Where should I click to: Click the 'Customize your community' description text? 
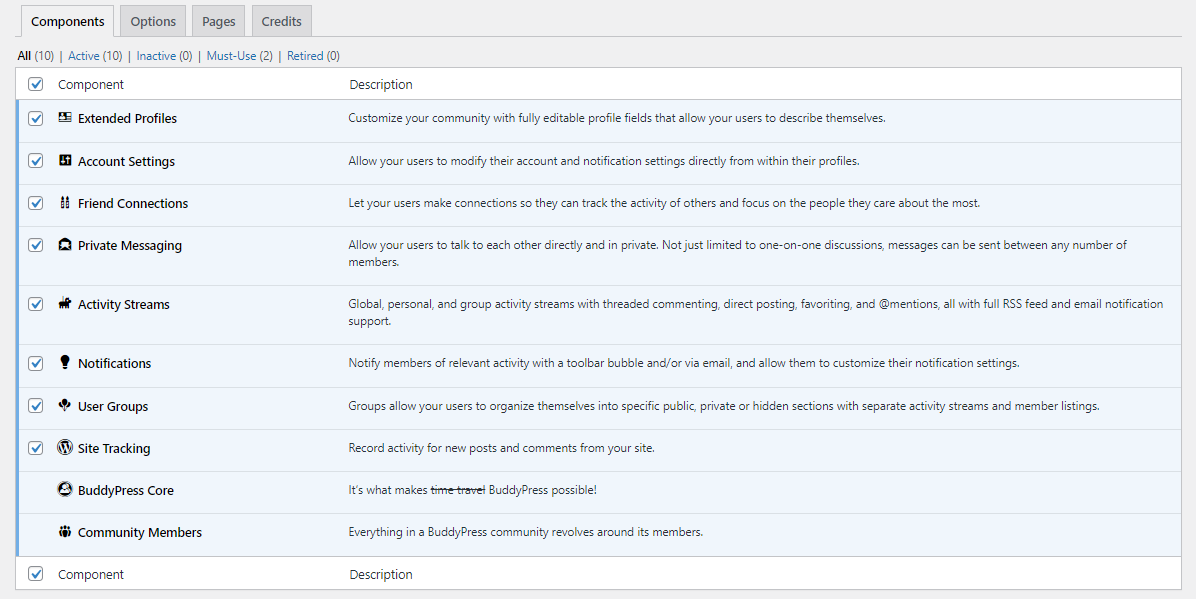point(617,118)
